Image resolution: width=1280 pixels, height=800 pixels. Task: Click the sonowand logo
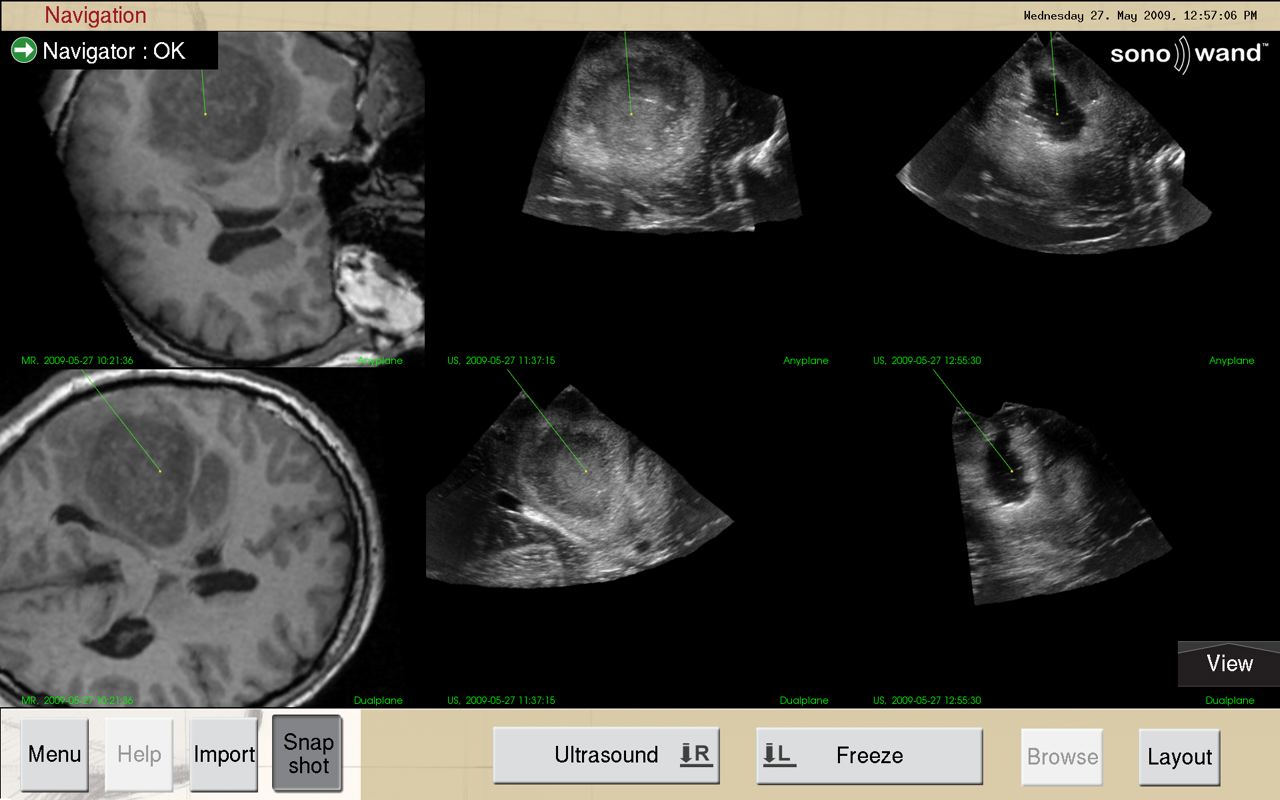point(1188,54)
